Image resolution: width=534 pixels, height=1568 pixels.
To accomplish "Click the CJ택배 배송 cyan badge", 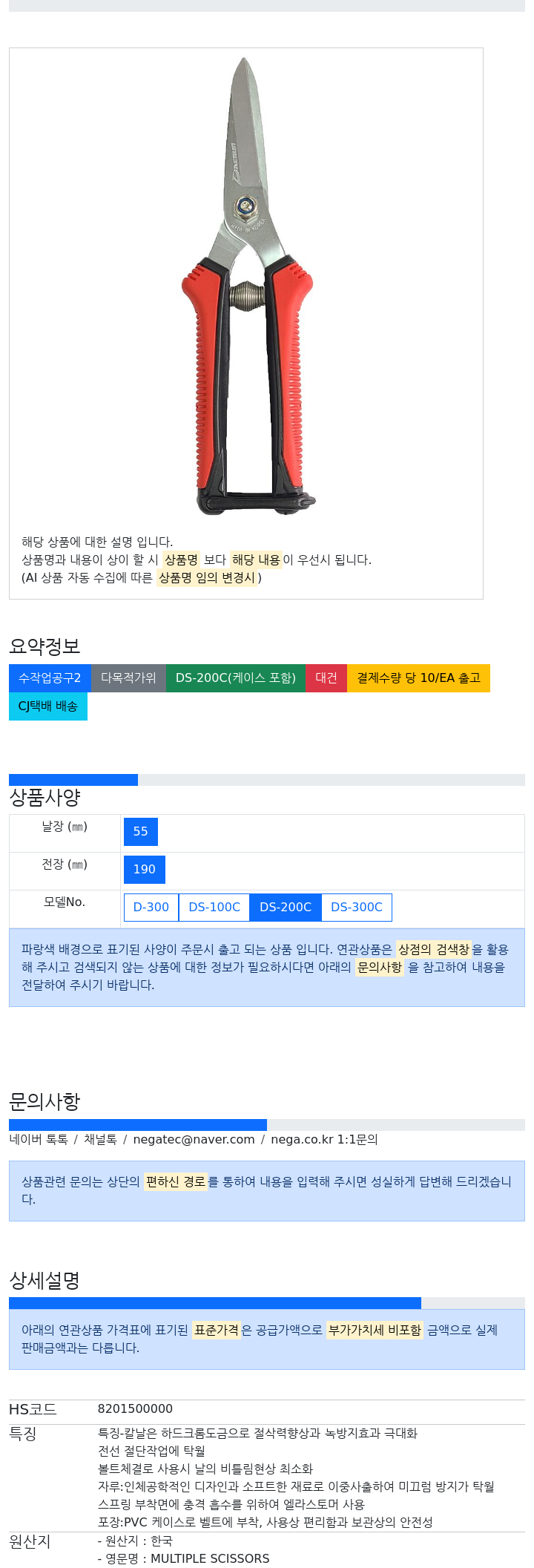I will click(48, 706).
